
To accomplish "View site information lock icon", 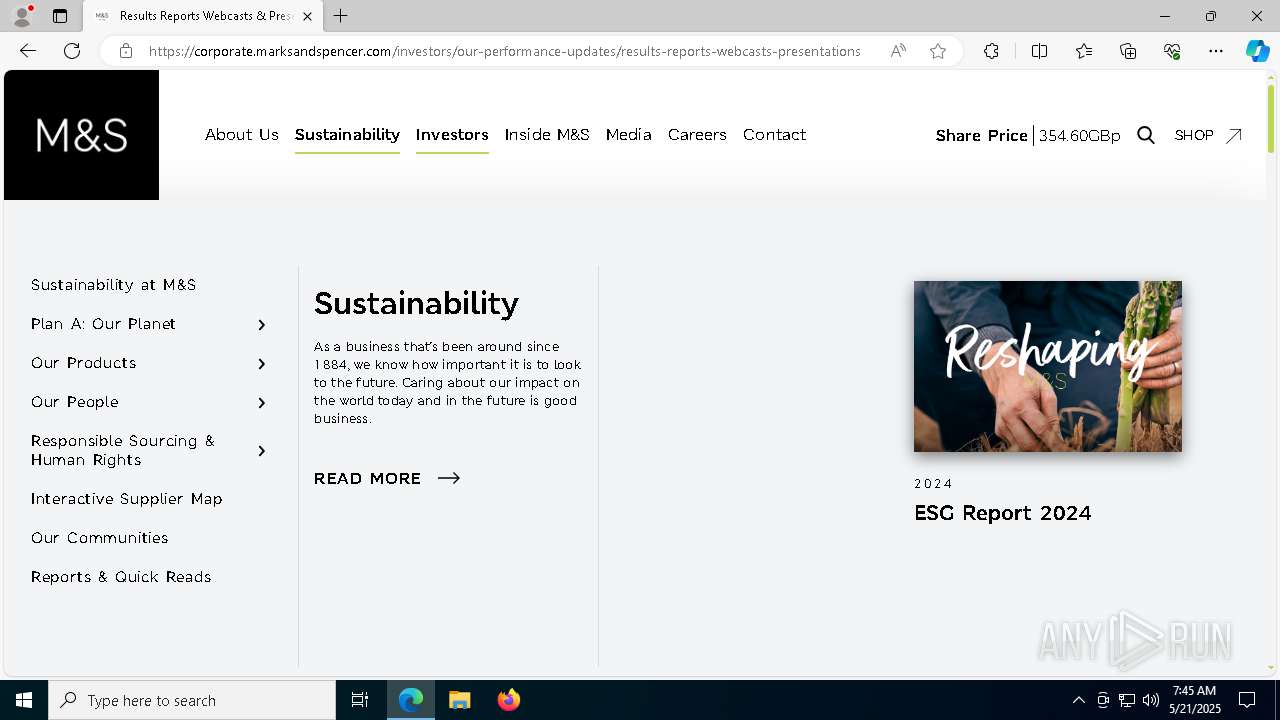I will 126,51.
